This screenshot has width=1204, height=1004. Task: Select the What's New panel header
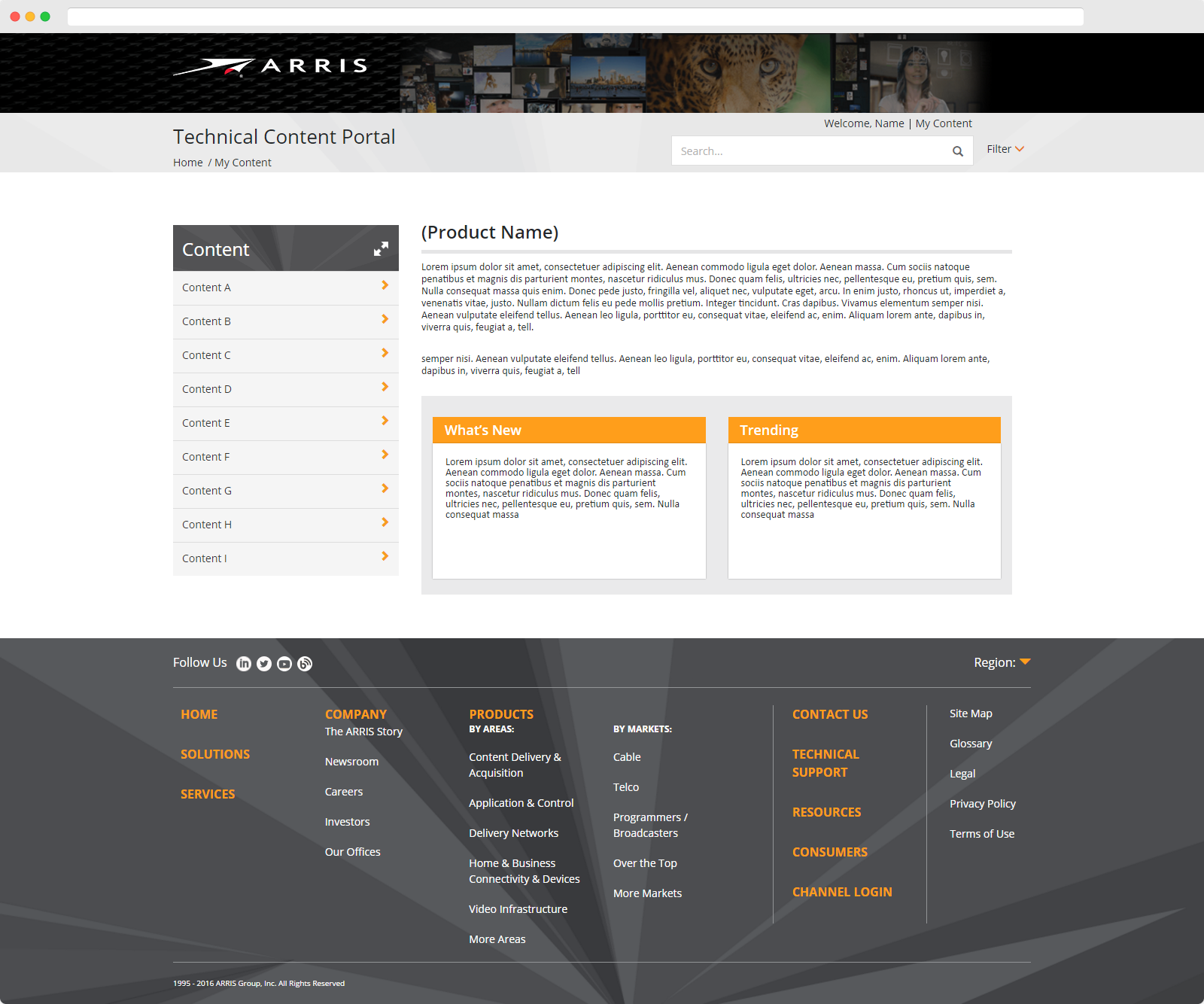pos(569,431)
